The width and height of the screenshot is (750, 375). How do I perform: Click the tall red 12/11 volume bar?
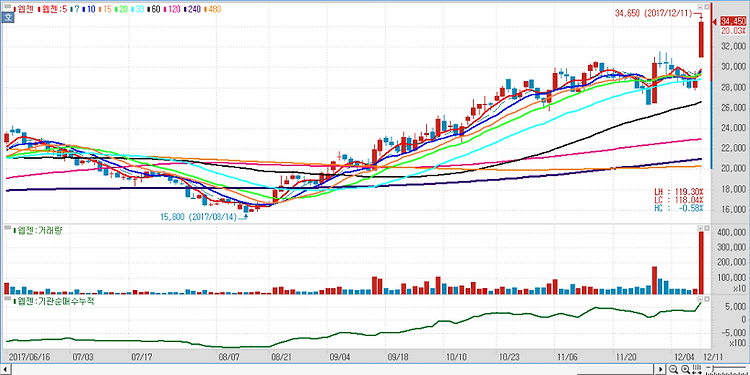[x=701, y=263]
